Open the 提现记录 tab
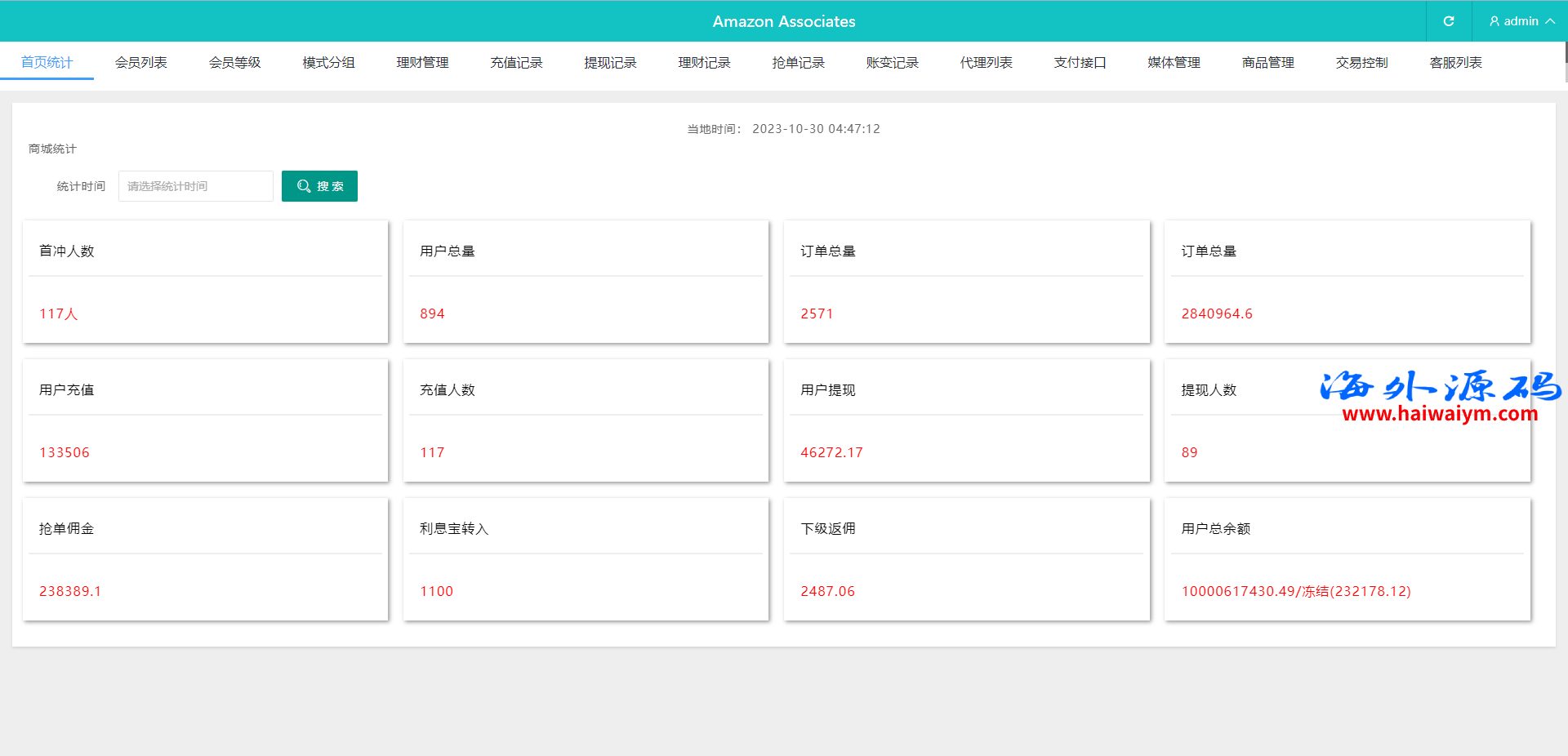Viewport: 1568px width, 756px height. pos(610,63)
